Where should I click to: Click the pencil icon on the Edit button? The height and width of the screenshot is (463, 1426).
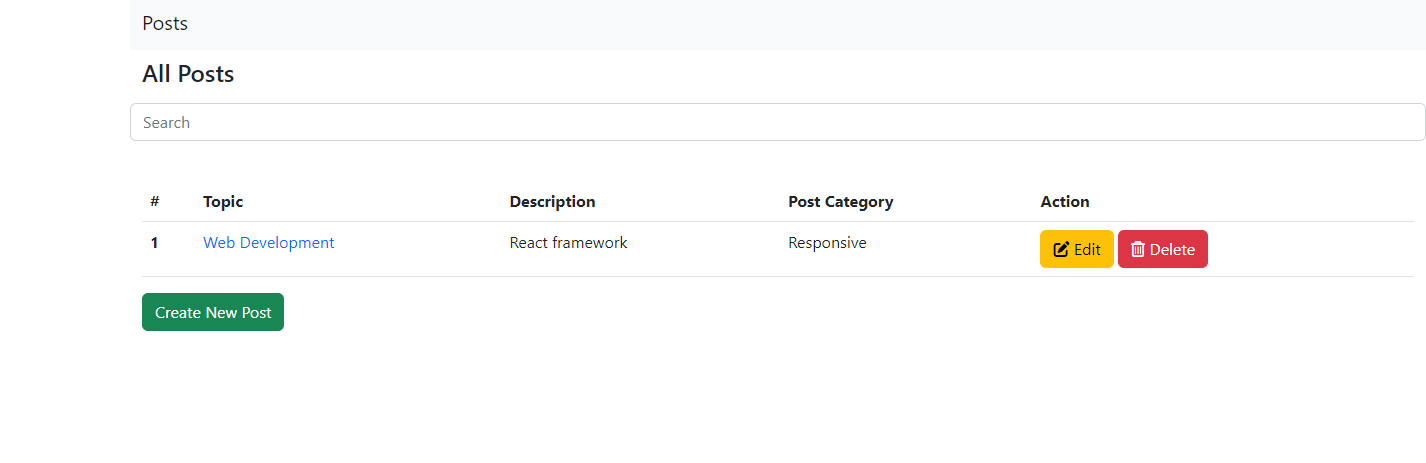tap(1061, 250)
